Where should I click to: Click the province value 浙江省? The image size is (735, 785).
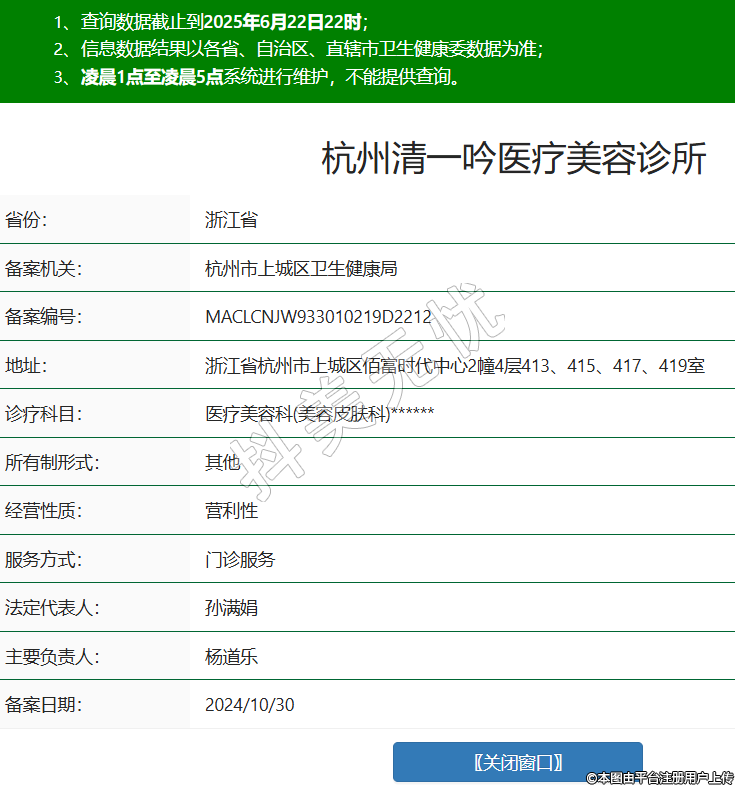[x=231, y=220]
